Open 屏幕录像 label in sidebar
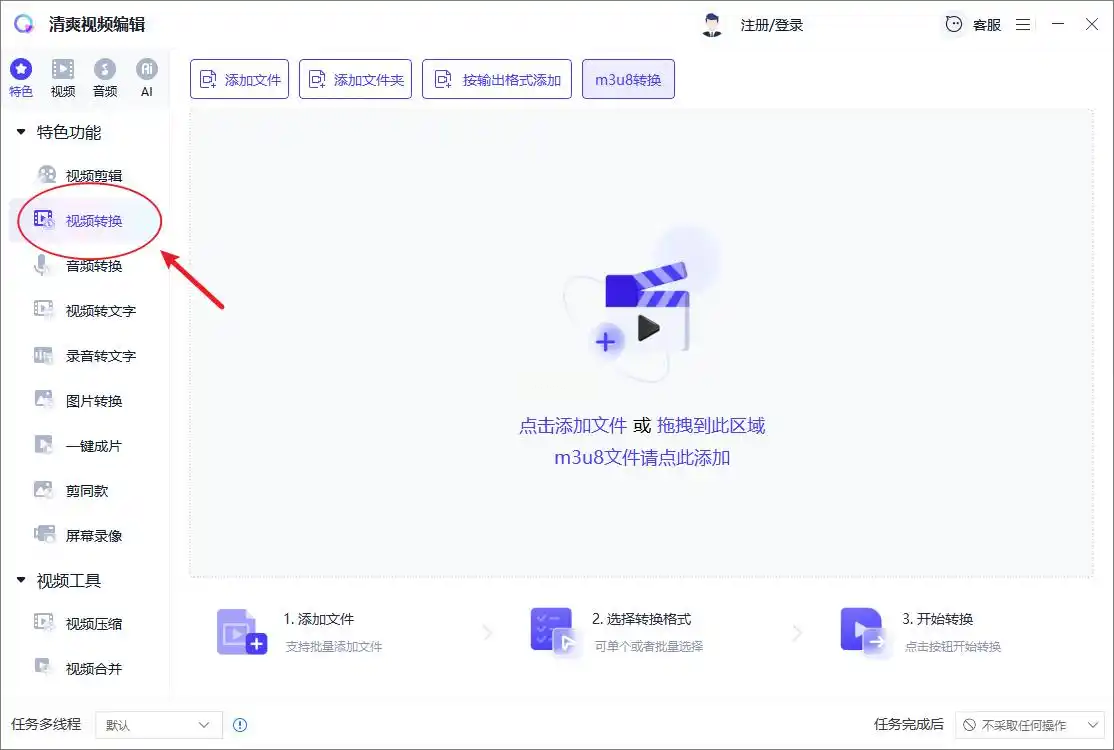 [94, 536]
